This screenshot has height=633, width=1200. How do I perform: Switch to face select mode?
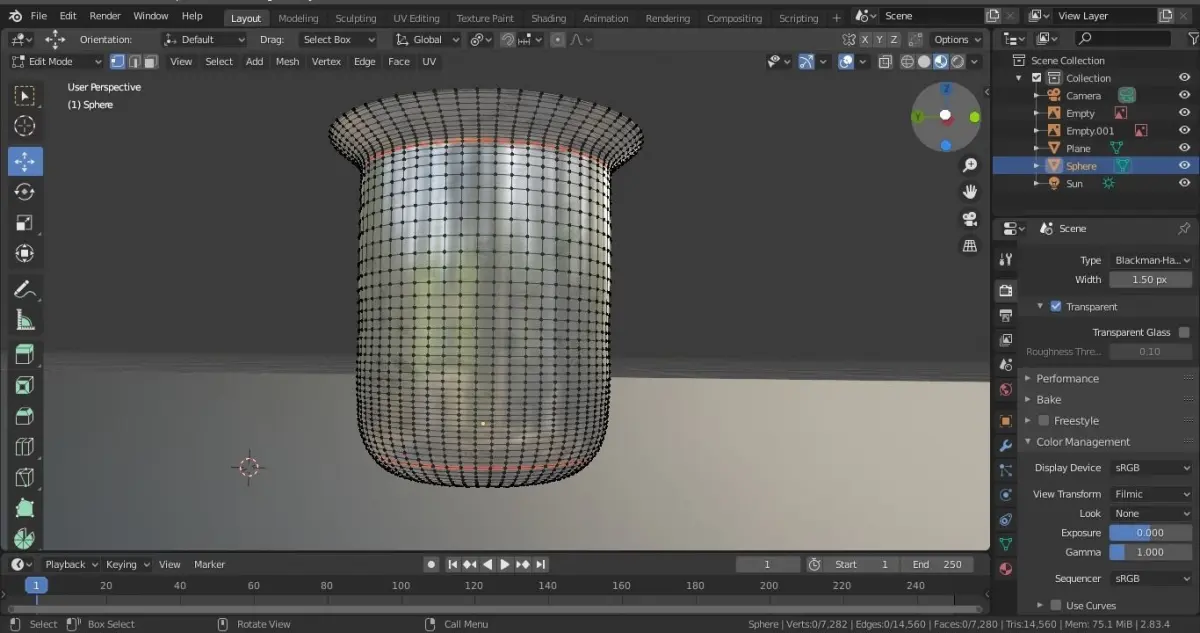point(151,61)
